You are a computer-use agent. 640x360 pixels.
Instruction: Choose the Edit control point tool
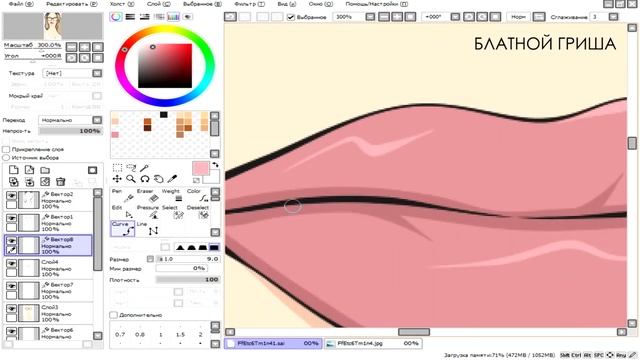123,212
